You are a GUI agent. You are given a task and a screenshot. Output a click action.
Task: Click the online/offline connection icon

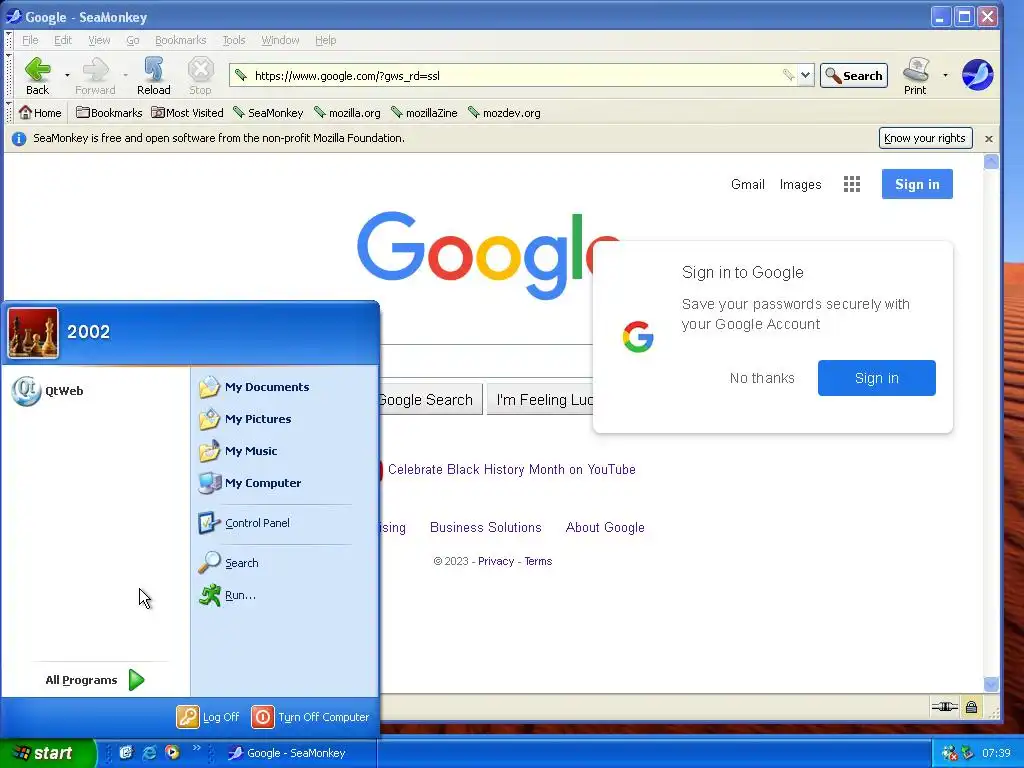click(x=944, y=707)
